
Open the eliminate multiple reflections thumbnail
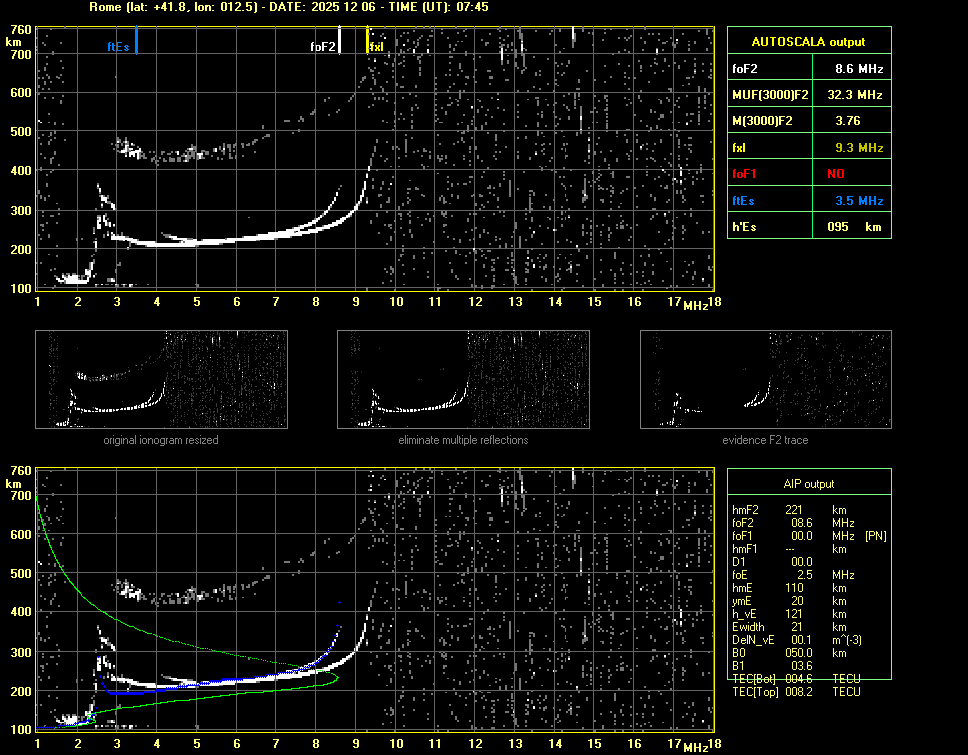click(x=463, y=381)
